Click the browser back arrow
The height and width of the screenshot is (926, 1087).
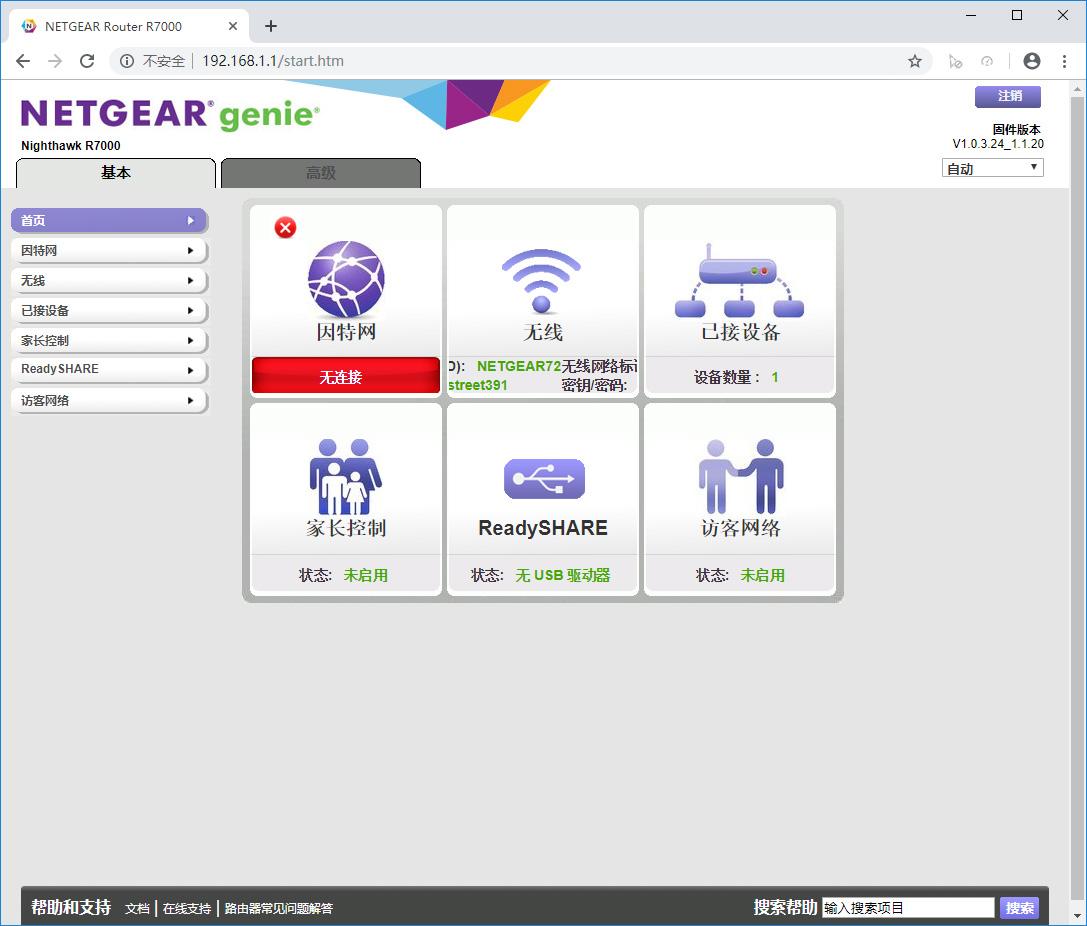coord(23,61)
